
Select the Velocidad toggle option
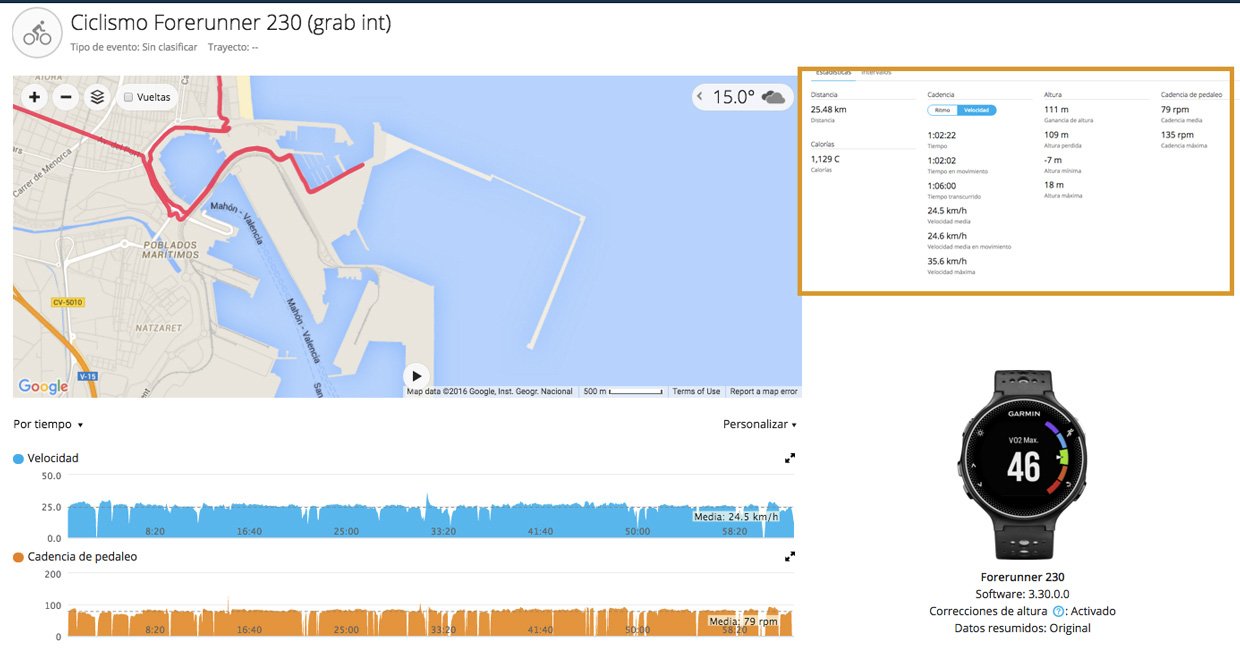tap(976, 110)
